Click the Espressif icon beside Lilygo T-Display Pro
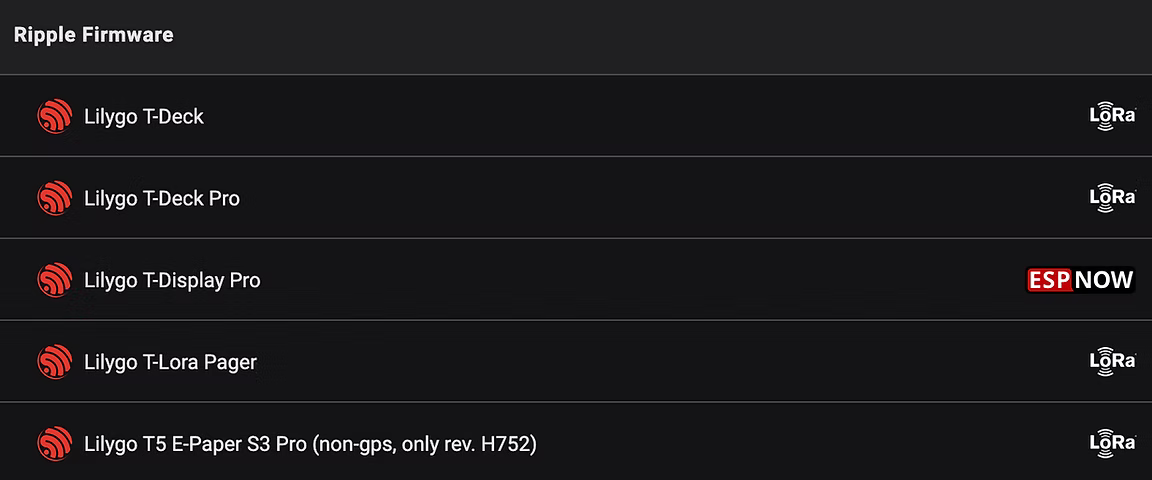 (x=54, y=281)
